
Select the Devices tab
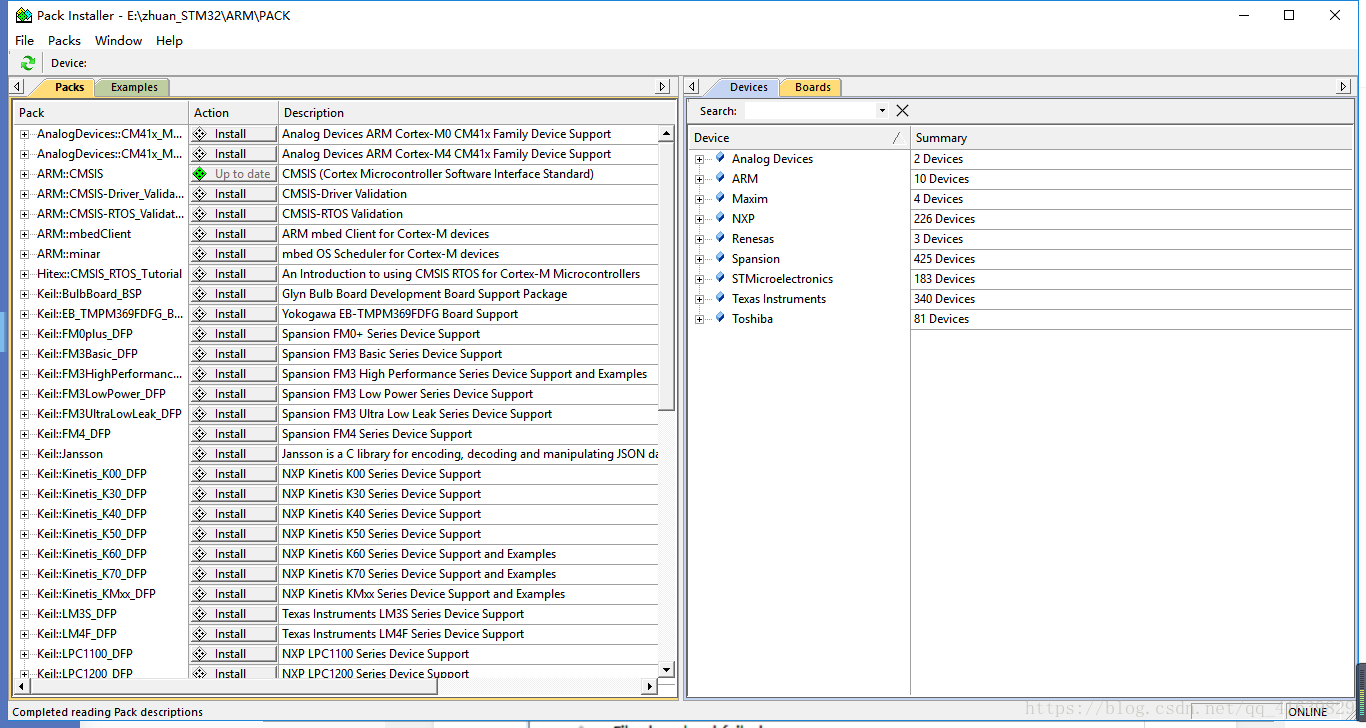748,87
